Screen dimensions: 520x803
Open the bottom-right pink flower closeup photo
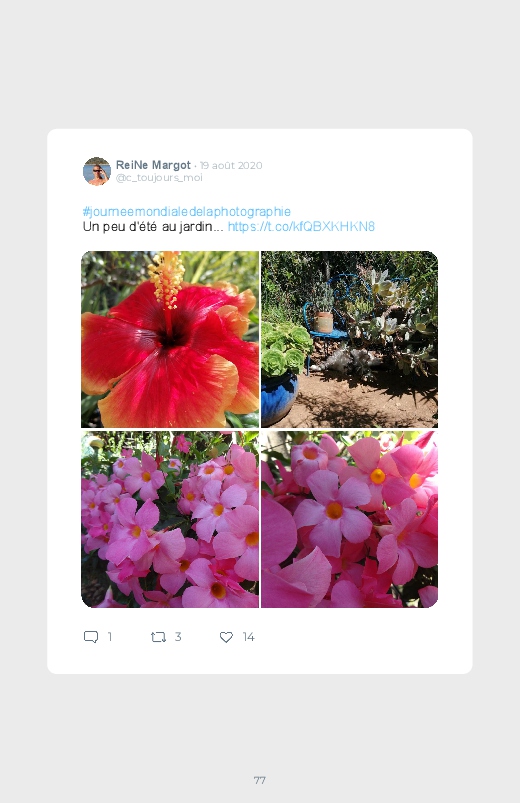pyautogui.click(x=349, y=519)
